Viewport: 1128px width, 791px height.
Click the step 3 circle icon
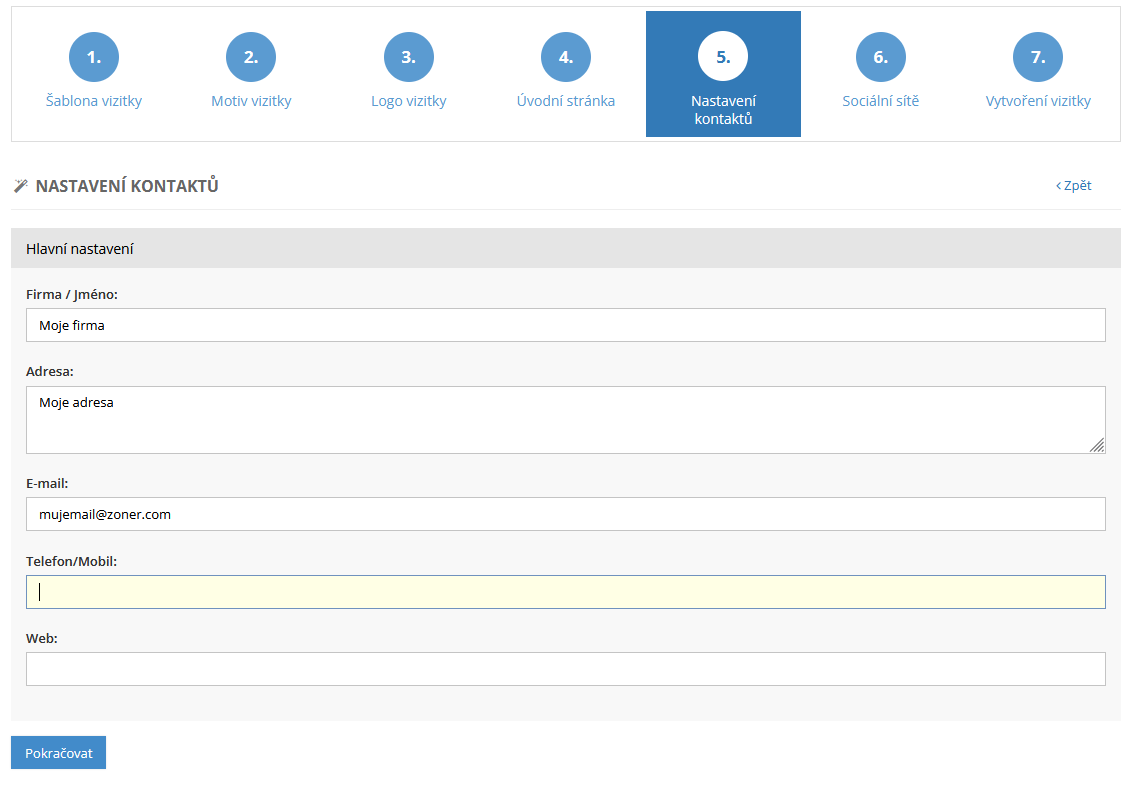[x=408, y=57]
